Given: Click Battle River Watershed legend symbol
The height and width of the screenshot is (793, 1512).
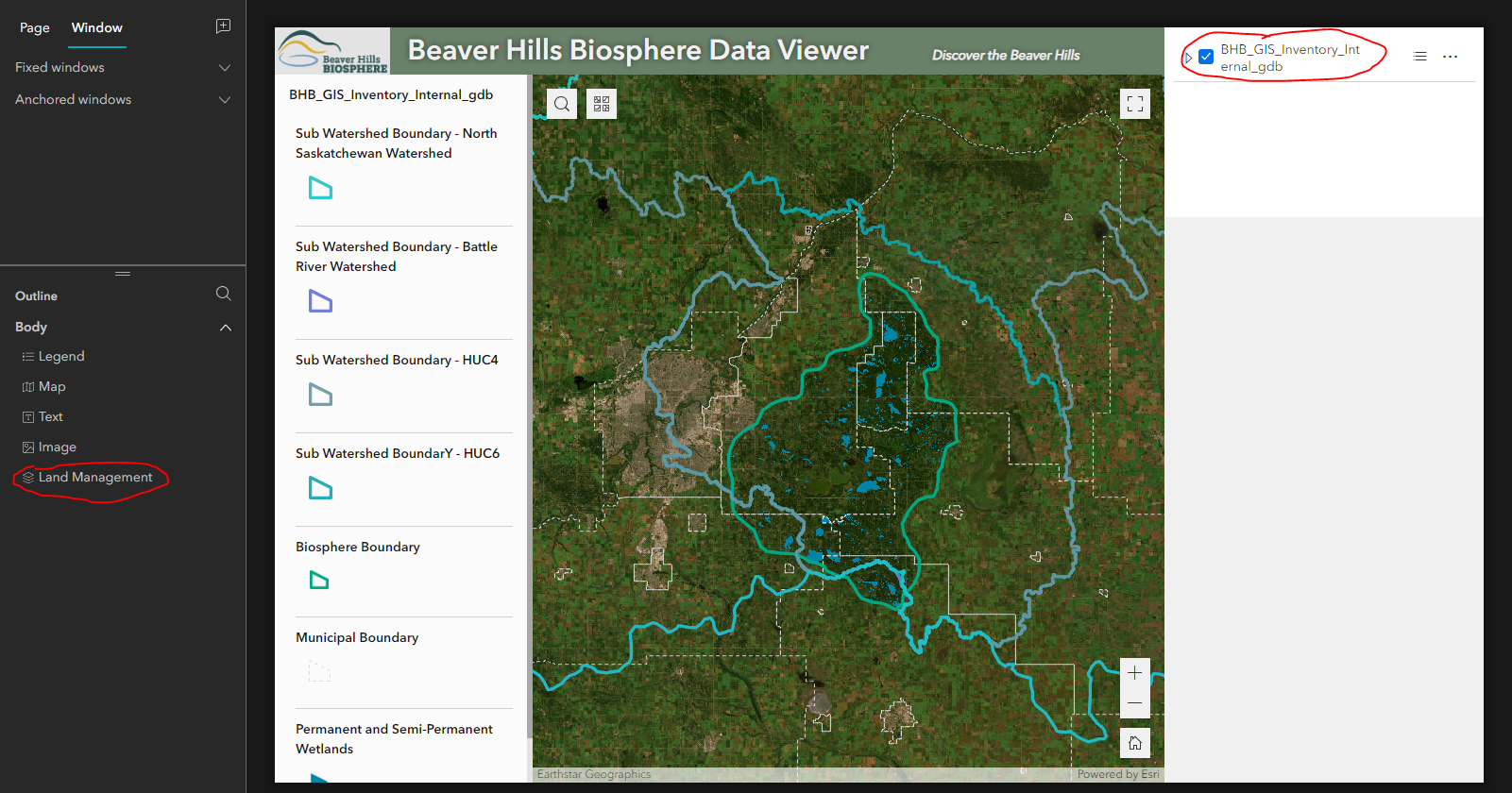Looking at the screenshot, I should (321, 301).
